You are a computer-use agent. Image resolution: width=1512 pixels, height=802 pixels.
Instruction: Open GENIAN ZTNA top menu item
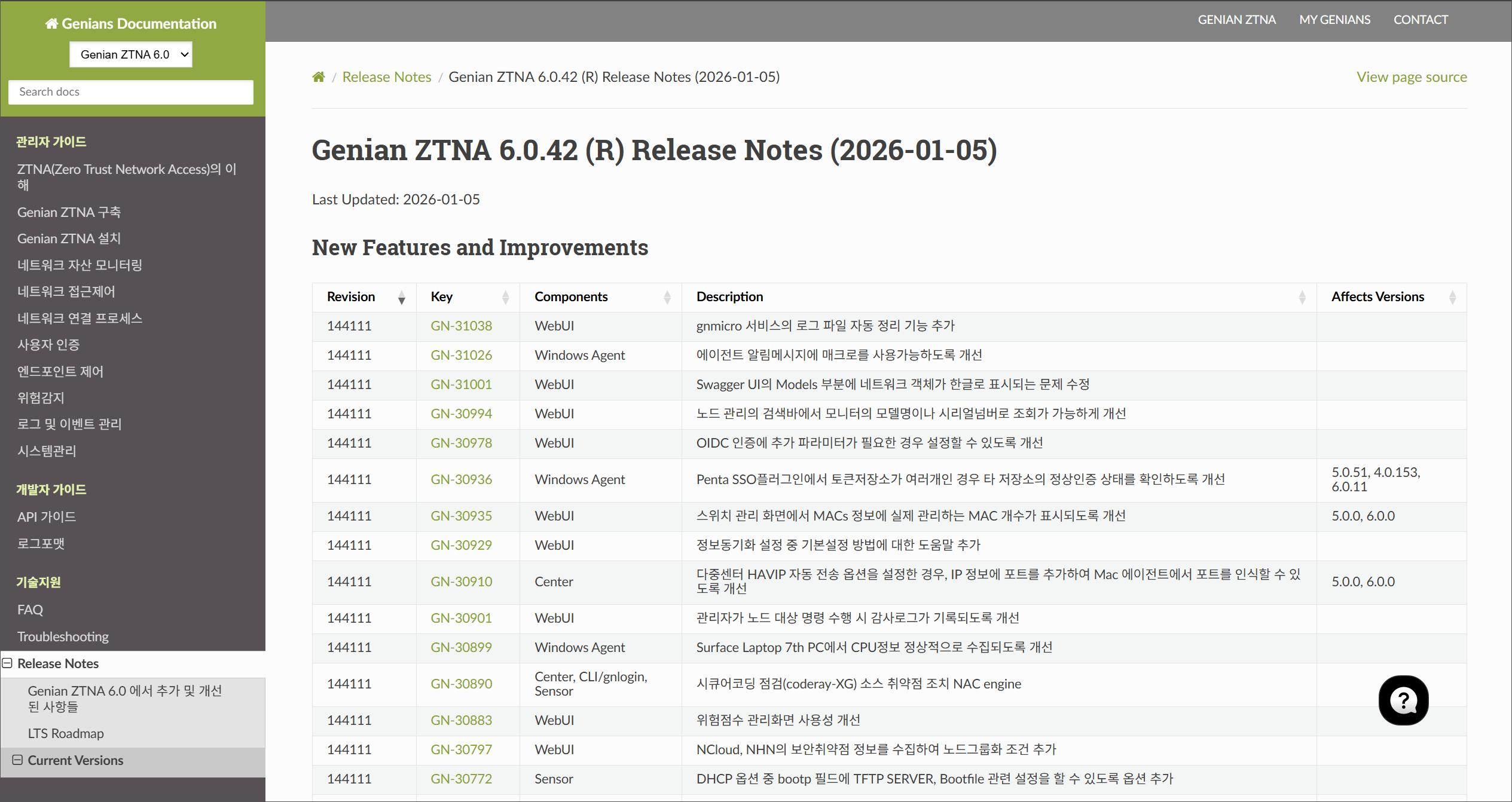coord(1236,20)
